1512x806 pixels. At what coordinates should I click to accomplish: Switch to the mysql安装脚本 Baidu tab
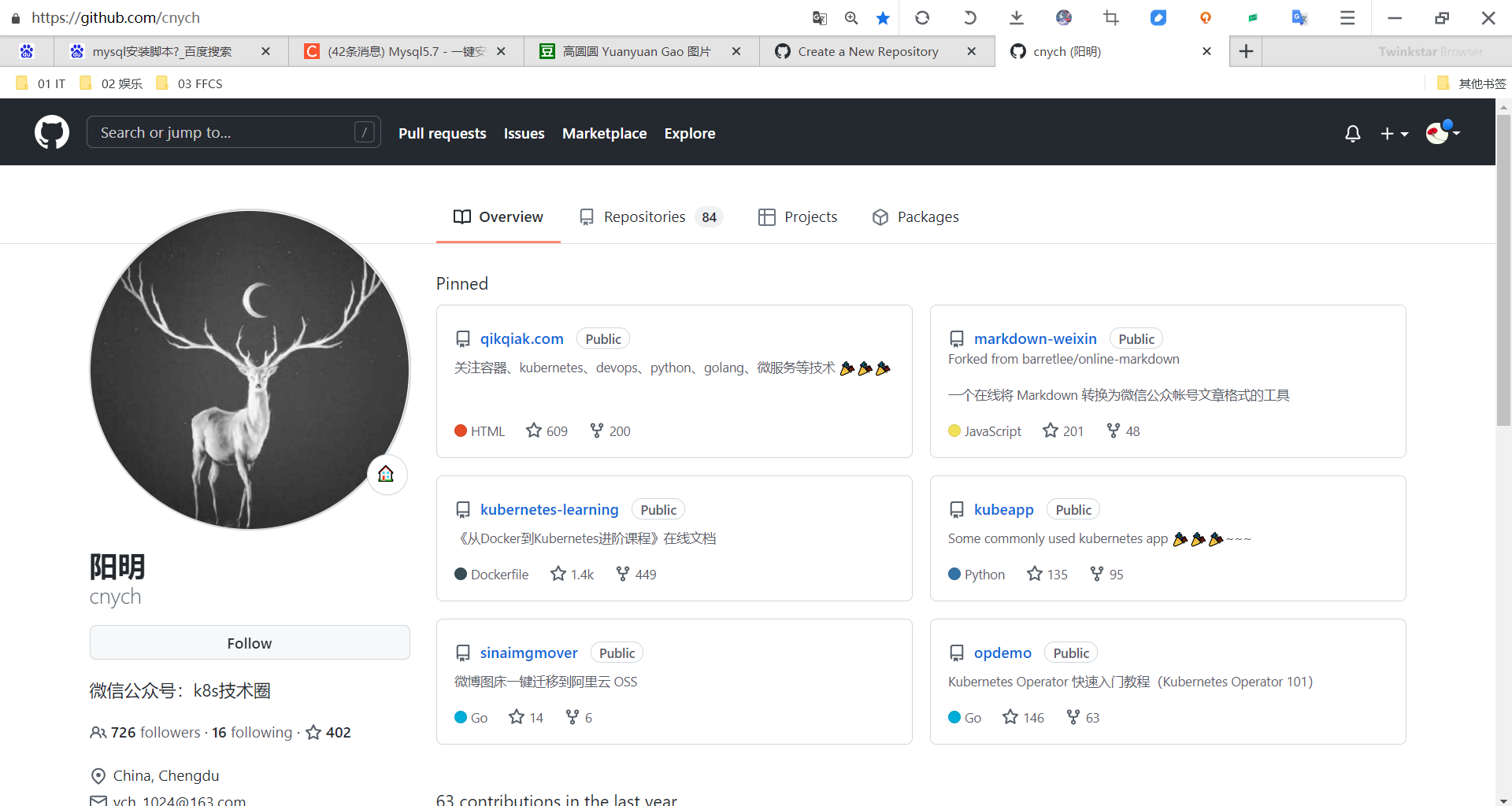pos(161,51)
